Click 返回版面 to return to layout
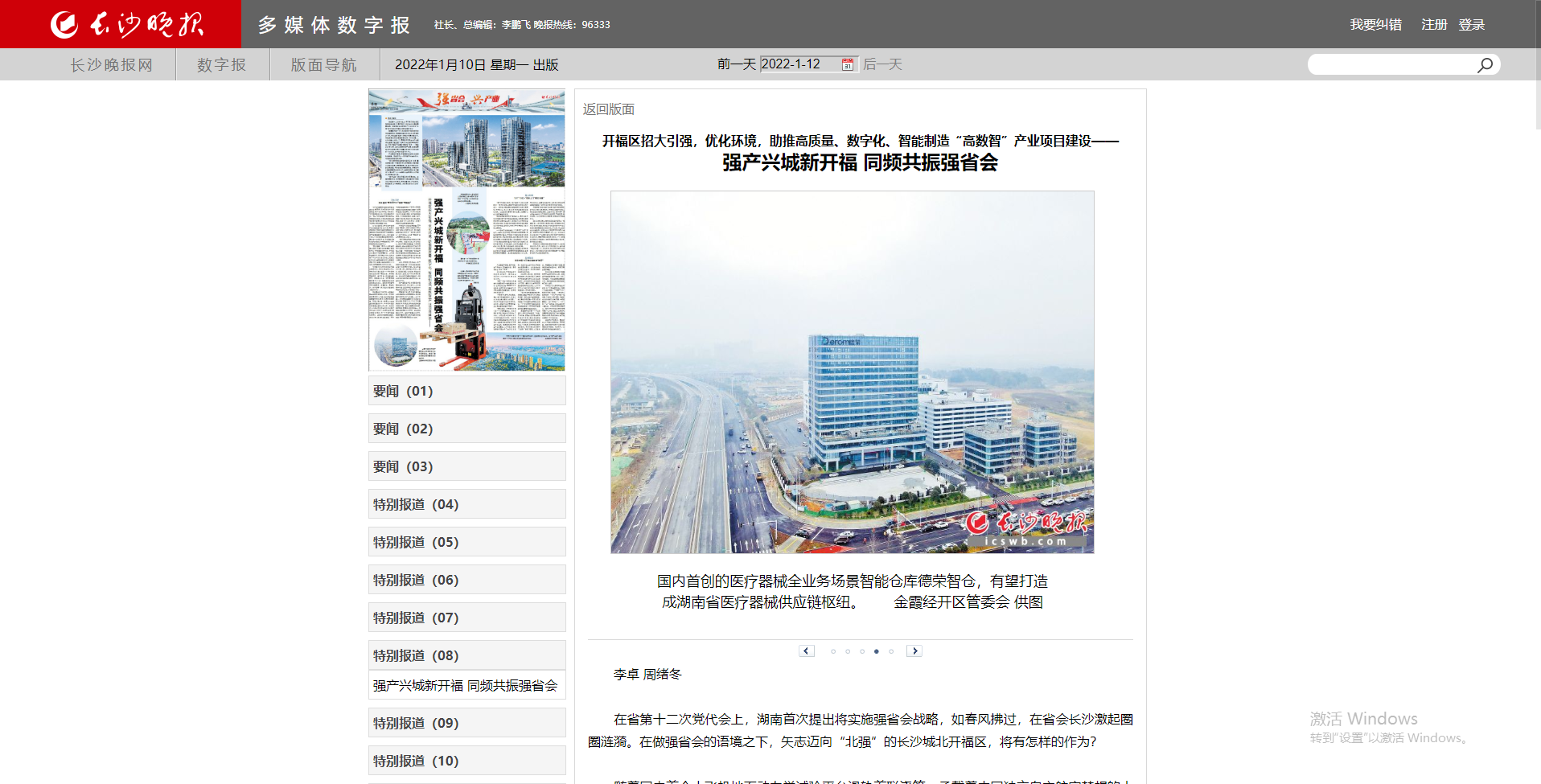Screen dimensions: 1541x784 (607, 109)
